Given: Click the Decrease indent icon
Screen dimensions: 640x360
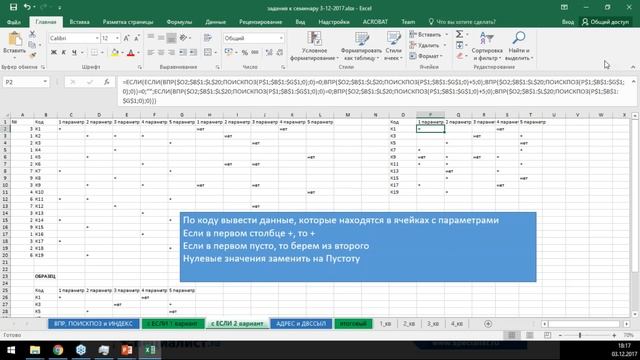Looking at the screenshot, I should pyautogui.click(x=182, y=53).
